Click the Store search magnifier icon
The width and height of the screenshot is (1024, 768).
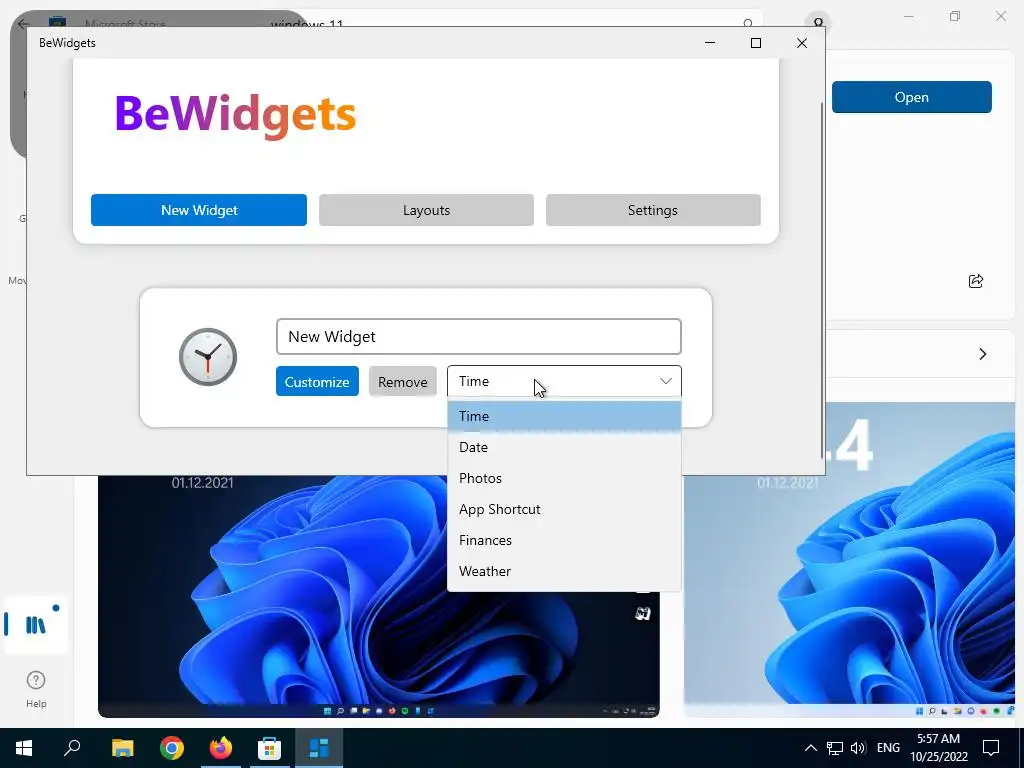[748, 23]
